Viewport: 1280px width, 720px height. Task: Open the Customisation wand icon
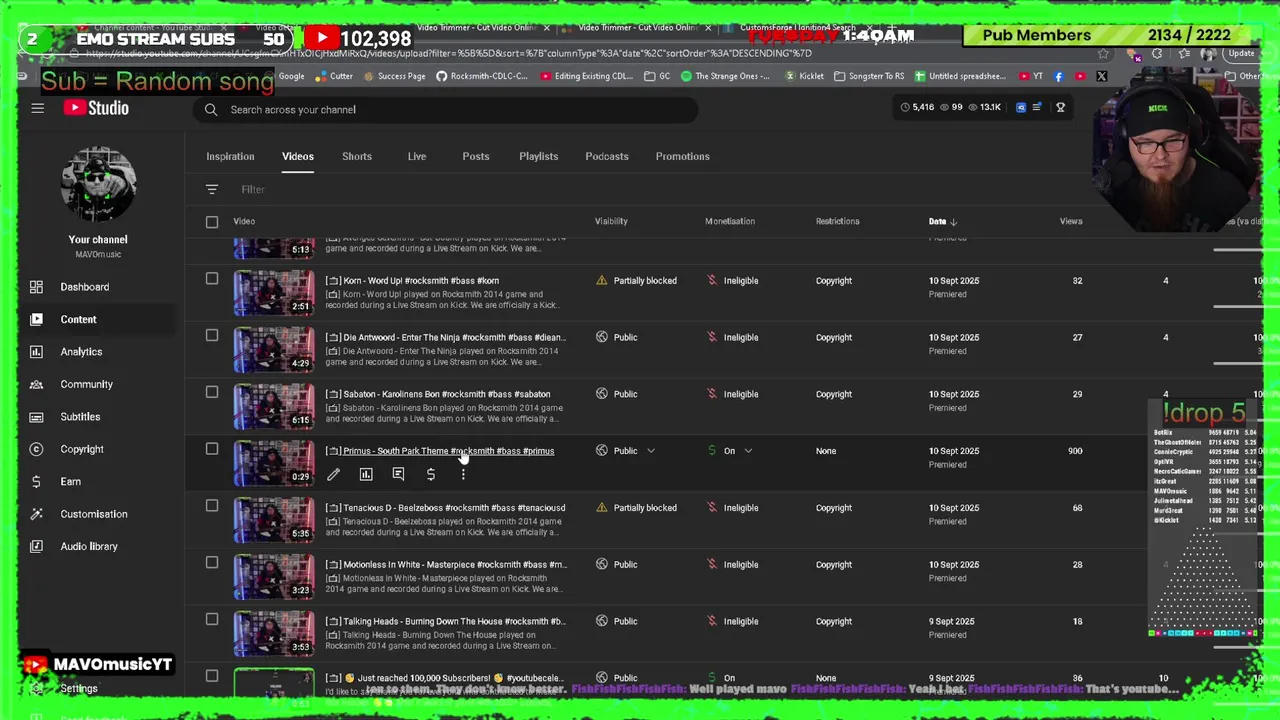point(36,514)
